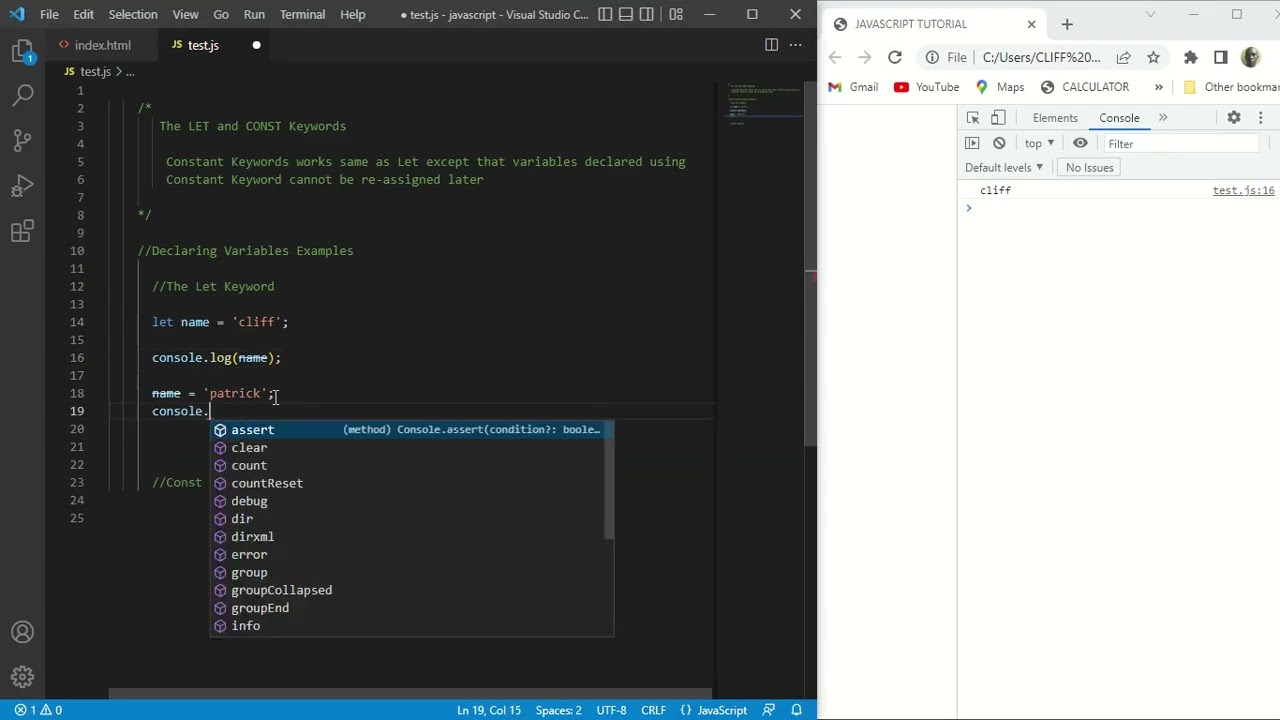Choose assert from the suggestion list
The width and height of the screenshot is (1280, 720).
(410, 430)
